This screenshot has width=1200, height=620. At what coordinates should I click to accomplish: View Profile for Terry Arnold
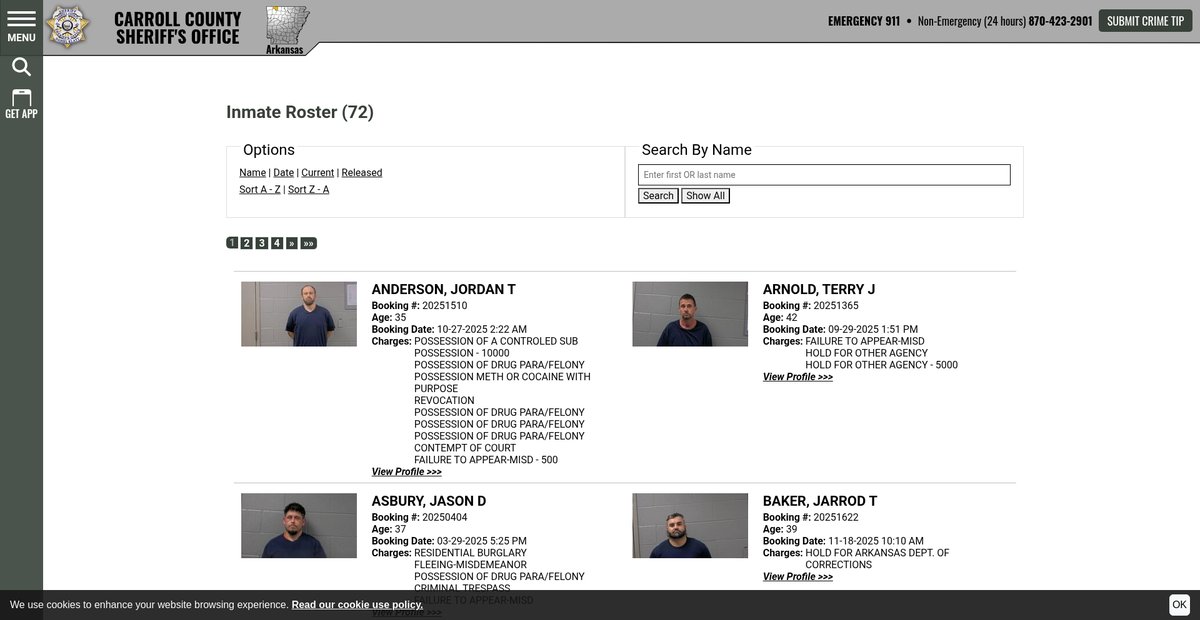[x=797, y=377]
